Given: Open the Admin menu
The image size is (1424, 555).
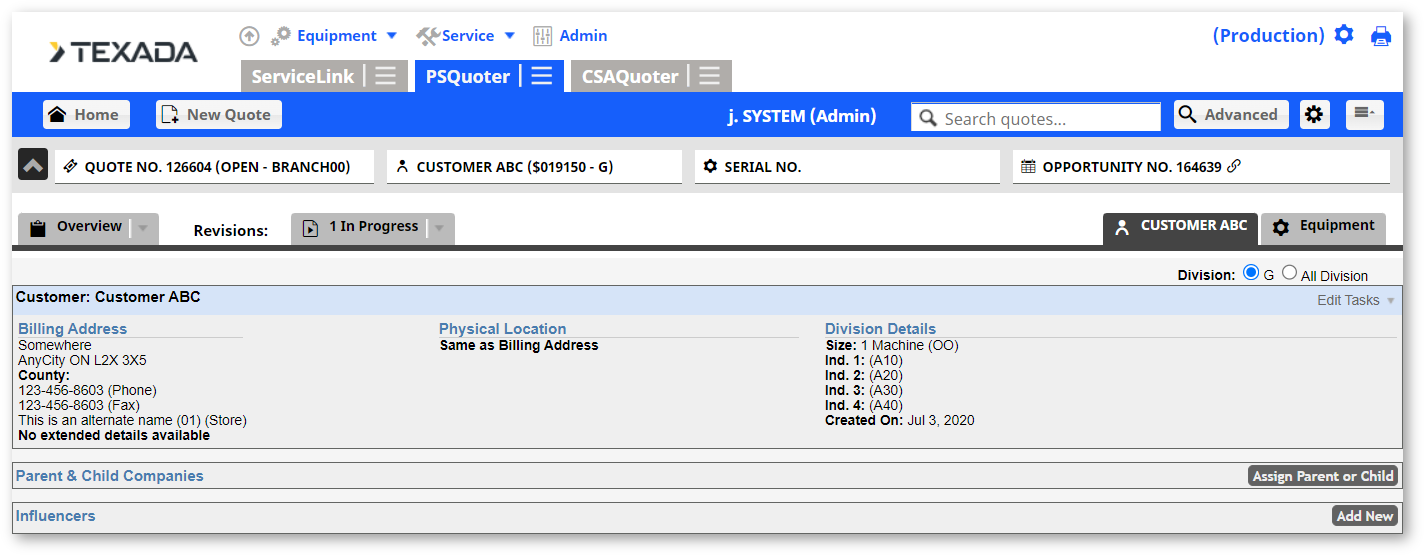Looking at the screenshot, I should coord(583,36).
